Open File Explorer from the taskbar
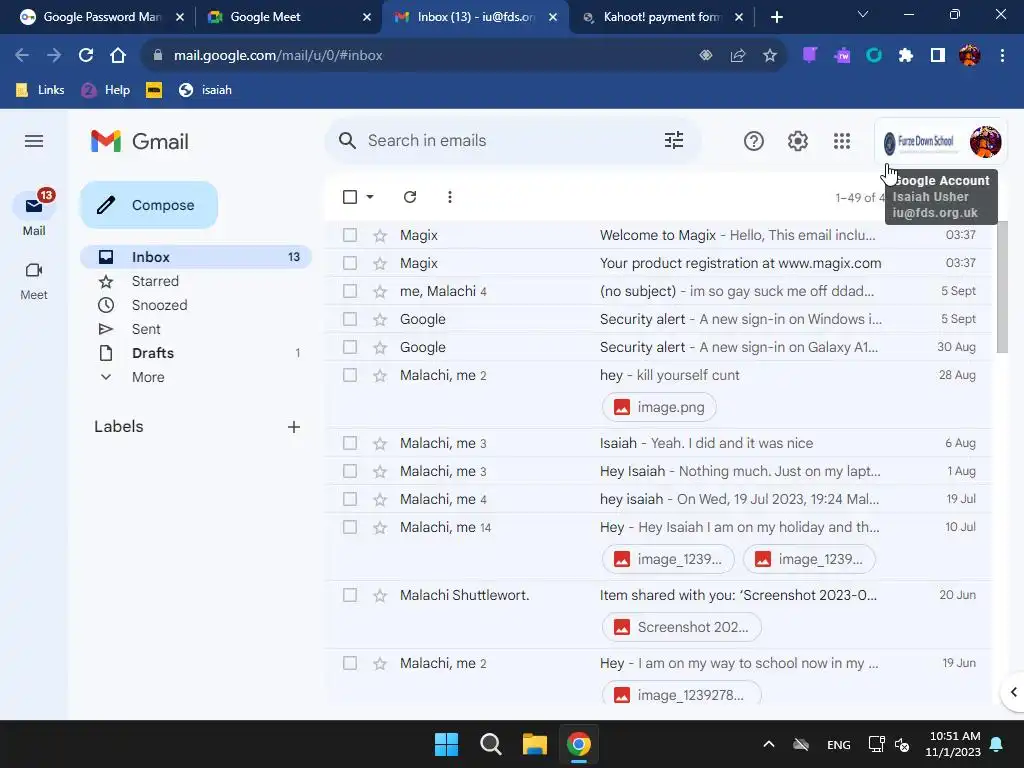Image resolution: width=1024 pixels, height=768 pixels. pos(534,744)
